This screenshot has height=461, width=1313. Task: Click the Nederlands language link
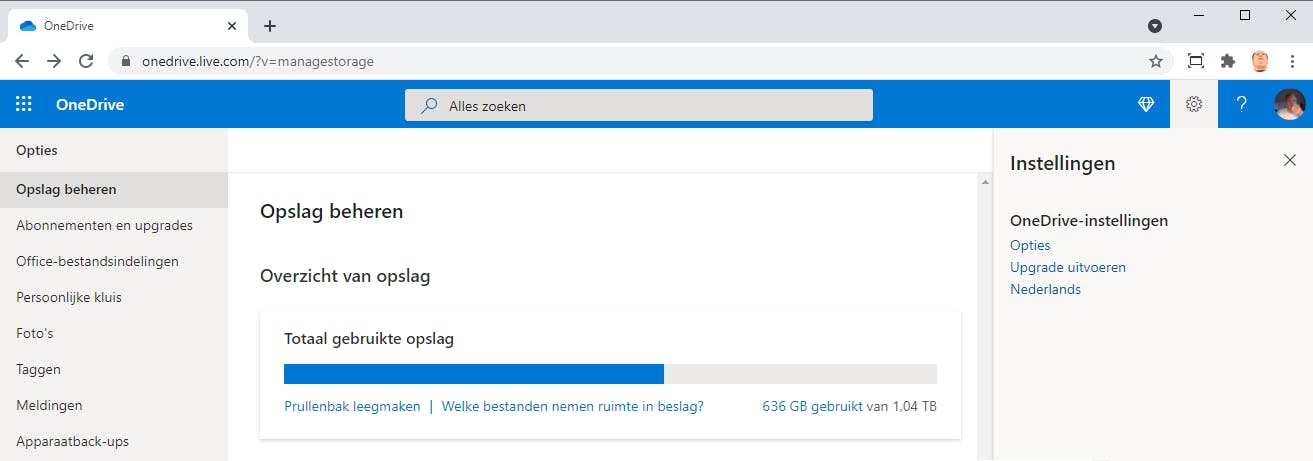point(1045,289)
